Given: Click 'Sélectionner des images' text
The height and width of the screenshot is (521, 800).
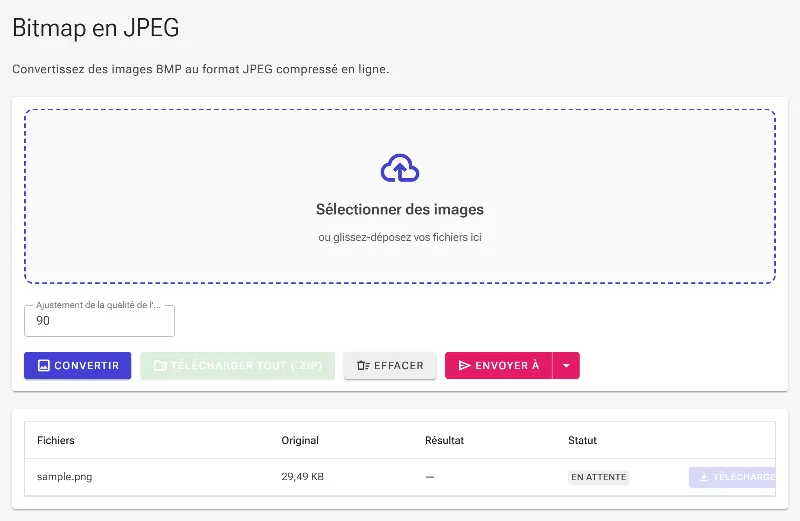Looking at the screenshot, I should click(400, 209).
